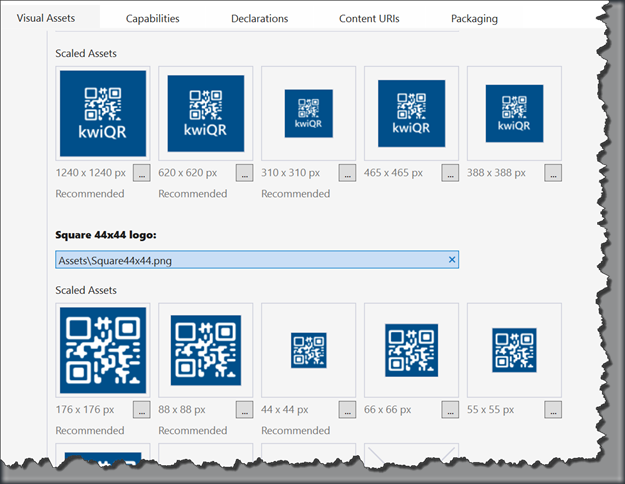Open the Content URIs tab
This screenshot has width=625, height=484.
point(369,19)
